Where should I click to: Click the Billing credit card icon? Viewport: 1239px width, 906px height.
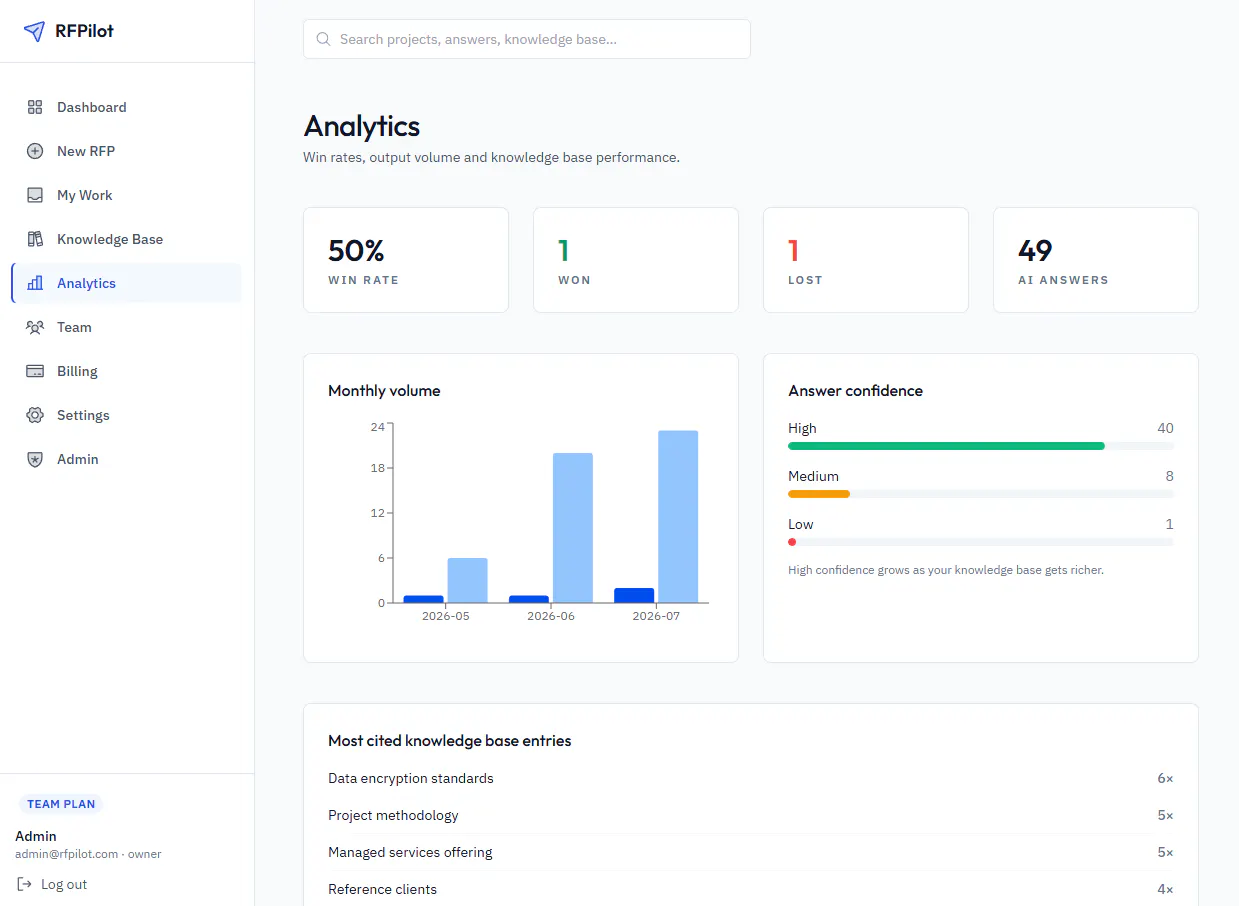[x=35, y=371]
